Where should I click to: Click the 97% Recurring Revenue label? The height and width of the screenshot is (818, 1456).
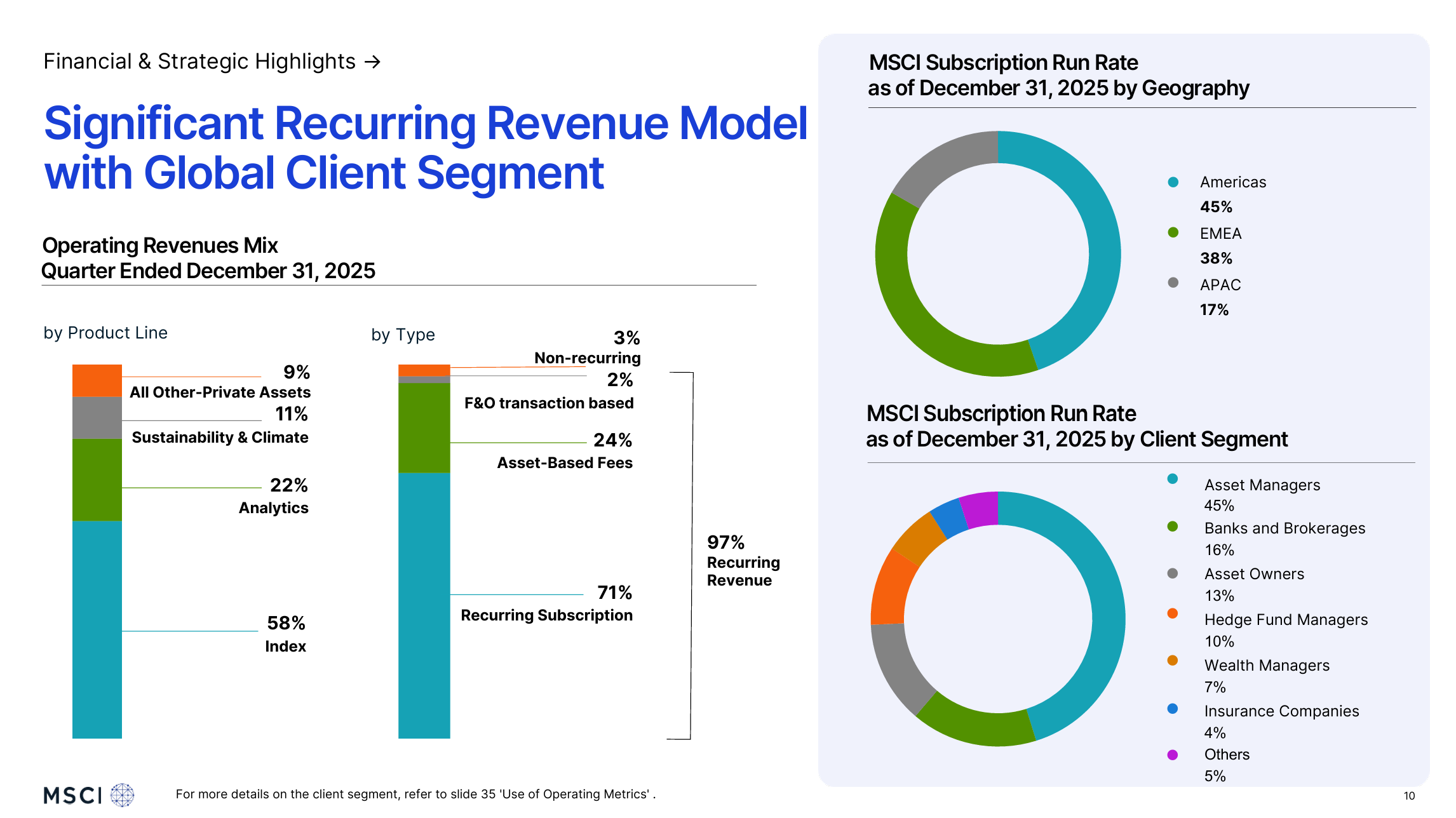[x=742, y=561]
